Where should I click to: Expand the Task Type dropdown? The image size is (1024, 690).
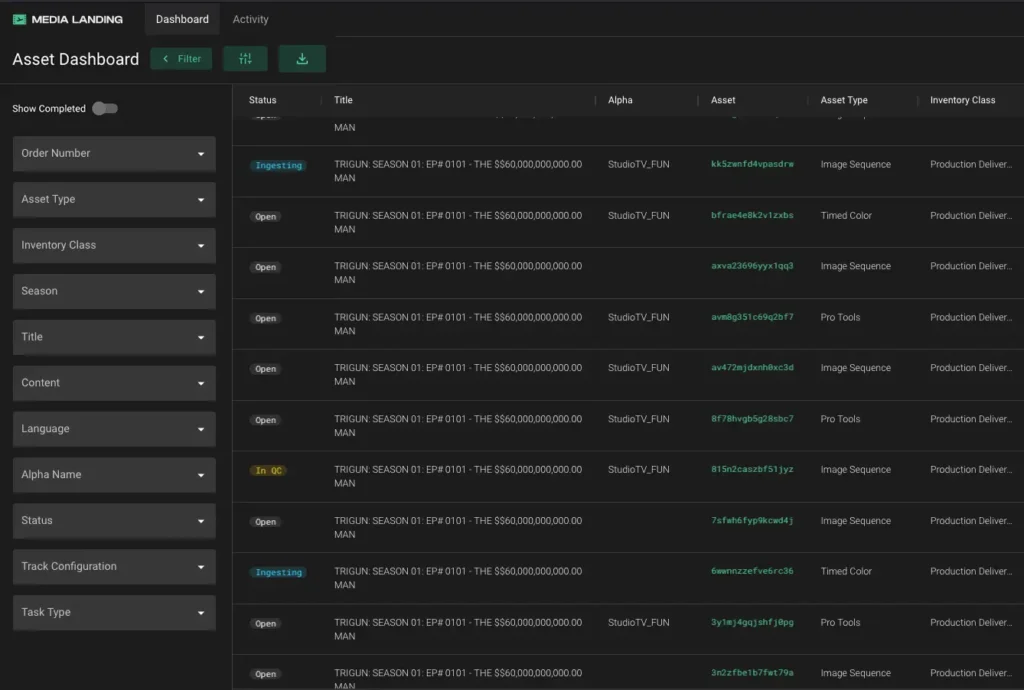114,613
